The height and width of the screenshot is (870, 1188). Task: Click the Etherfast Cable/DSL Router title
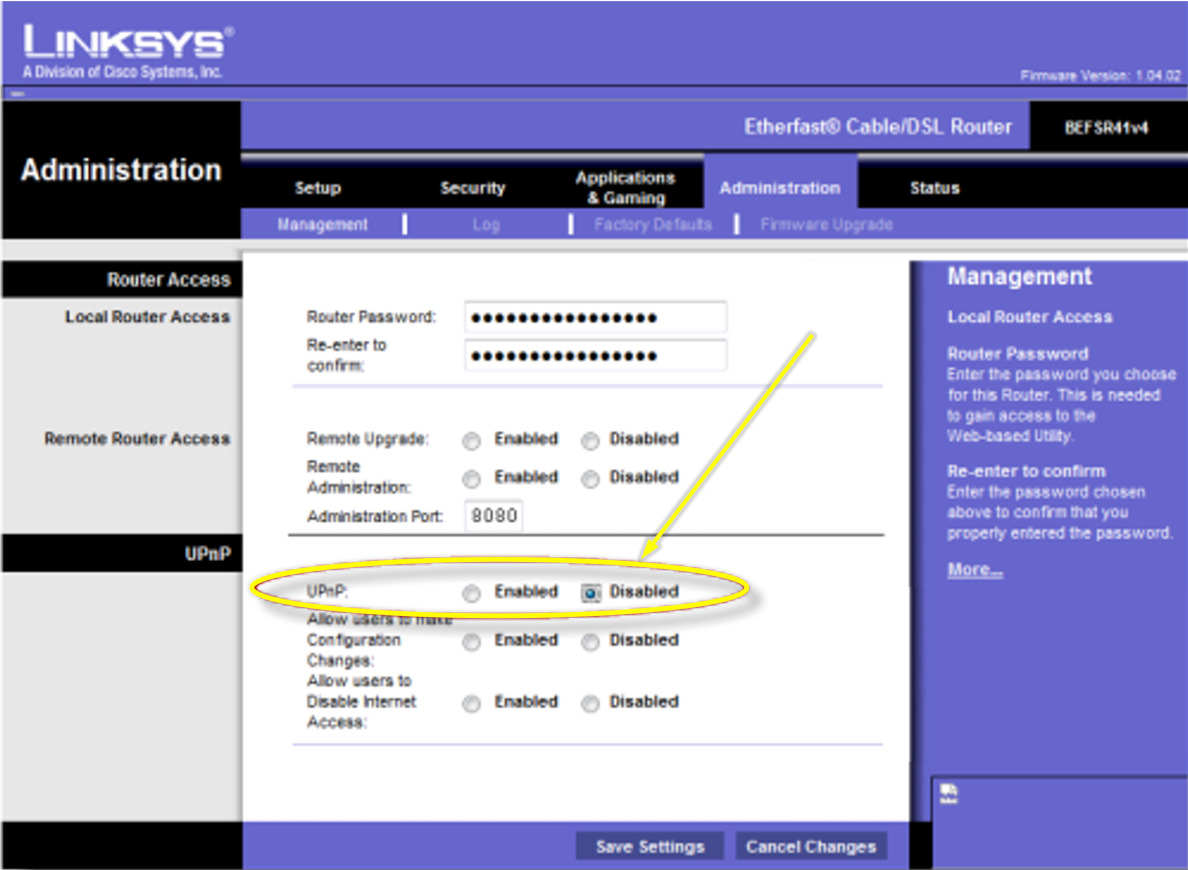(877, 127)
